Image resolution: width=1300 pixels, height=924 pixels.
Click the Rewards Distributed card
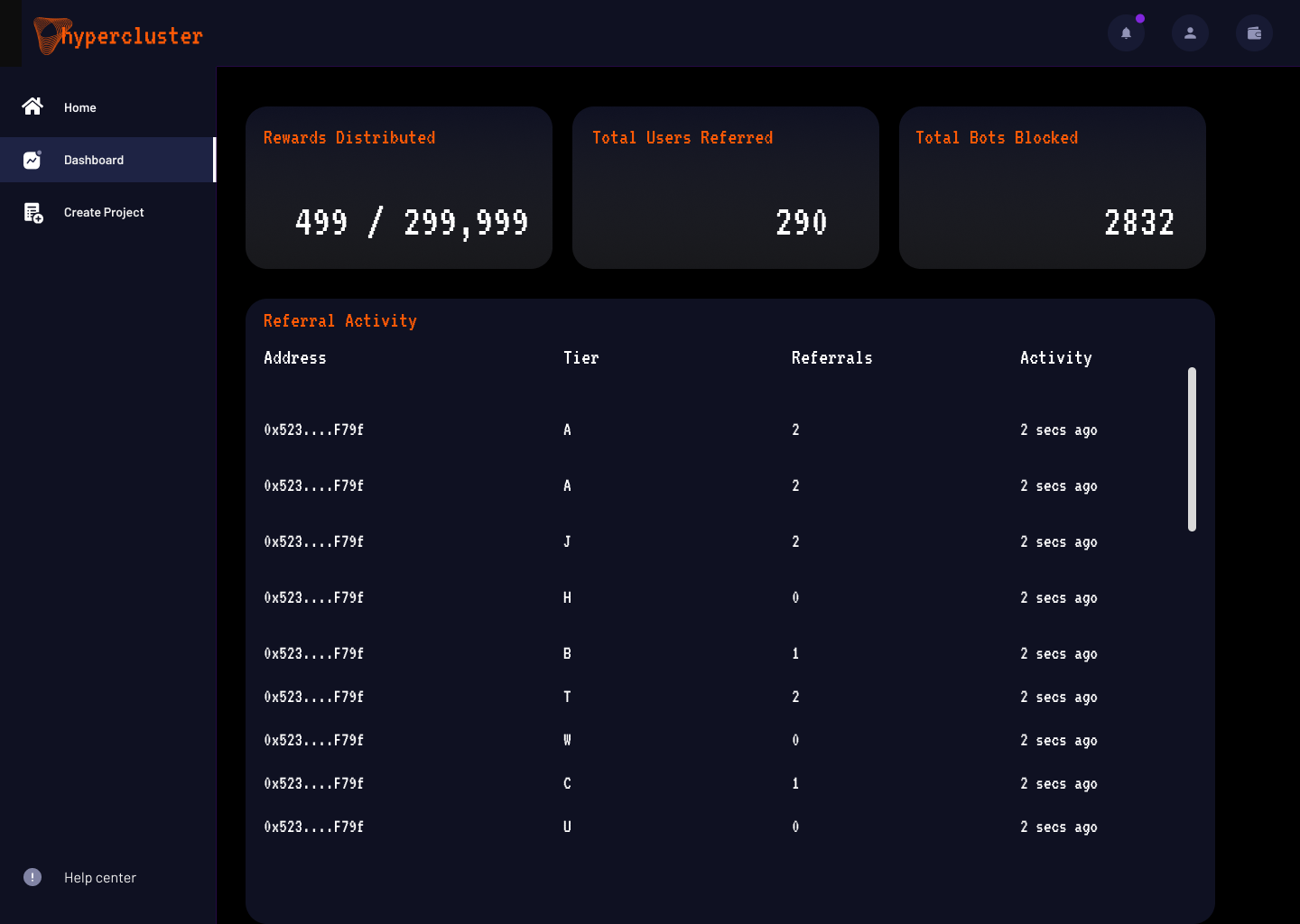pos(399,188)
